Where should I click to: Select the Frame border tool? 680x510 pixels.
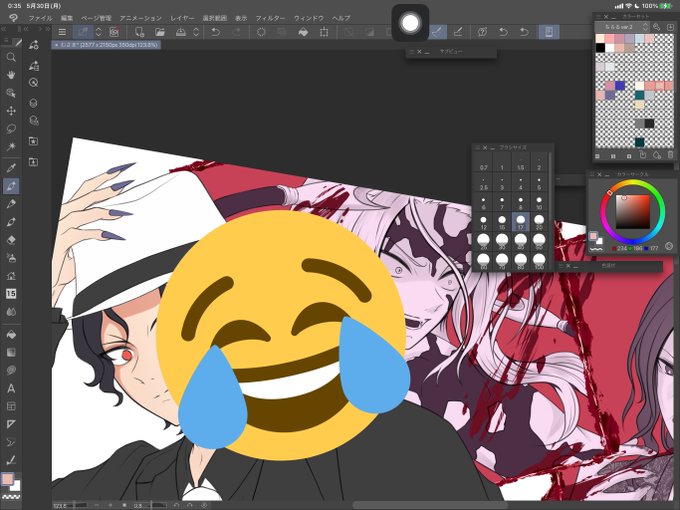tap(11, 406)
